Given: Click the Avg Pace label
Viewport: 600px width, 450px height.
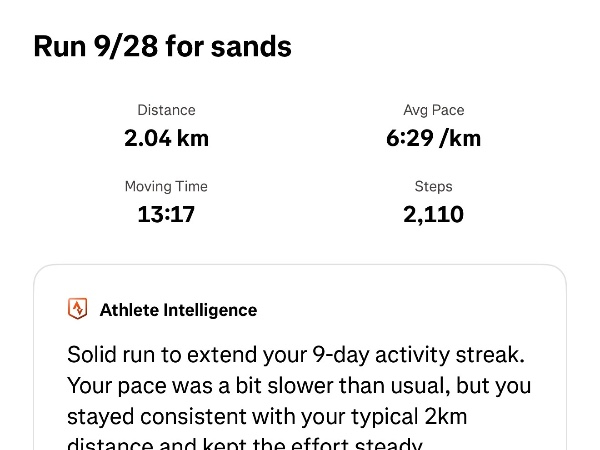Looking at the screenshot, I should tap(433, 110).
